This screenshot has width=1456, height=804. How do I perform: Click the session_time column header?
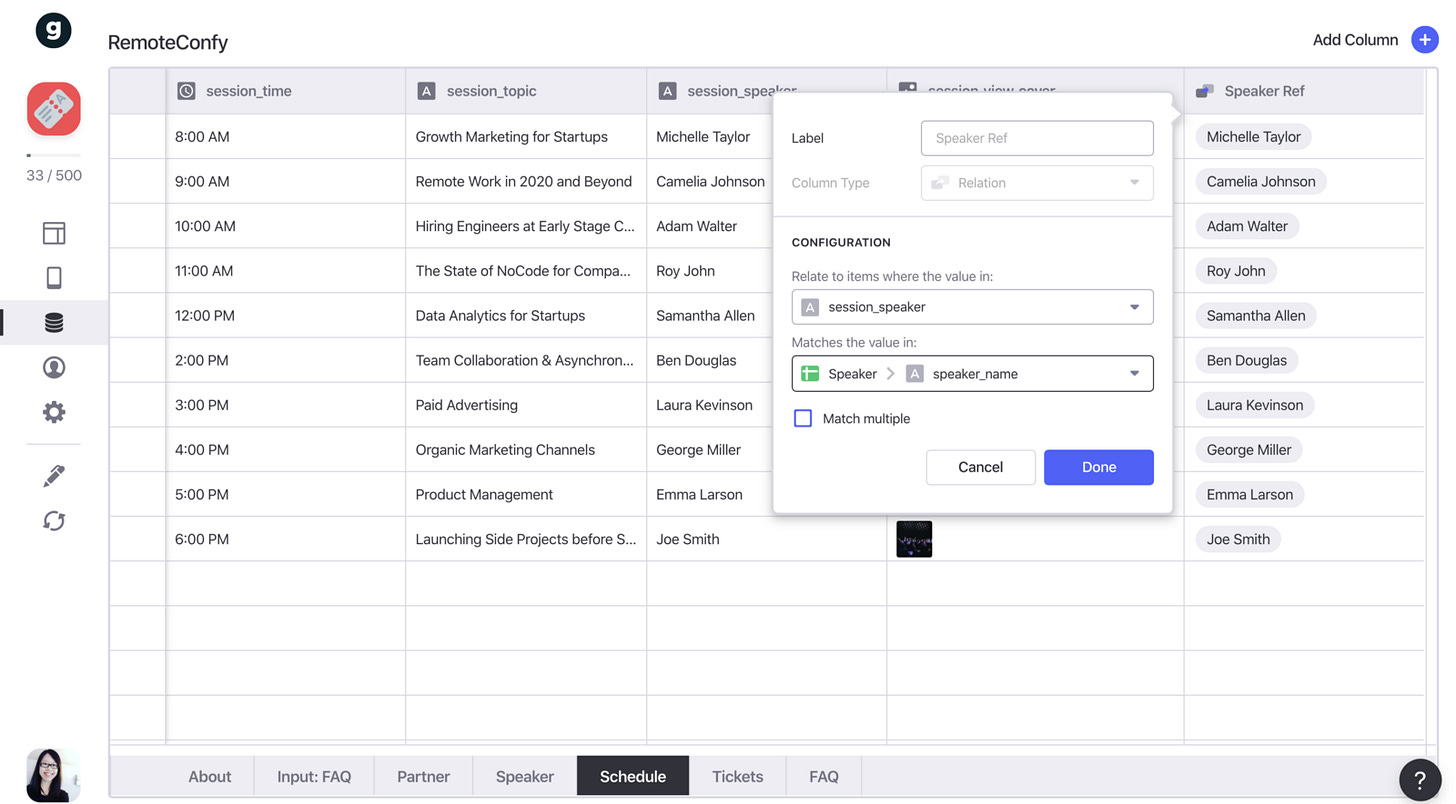coord(286,91)
